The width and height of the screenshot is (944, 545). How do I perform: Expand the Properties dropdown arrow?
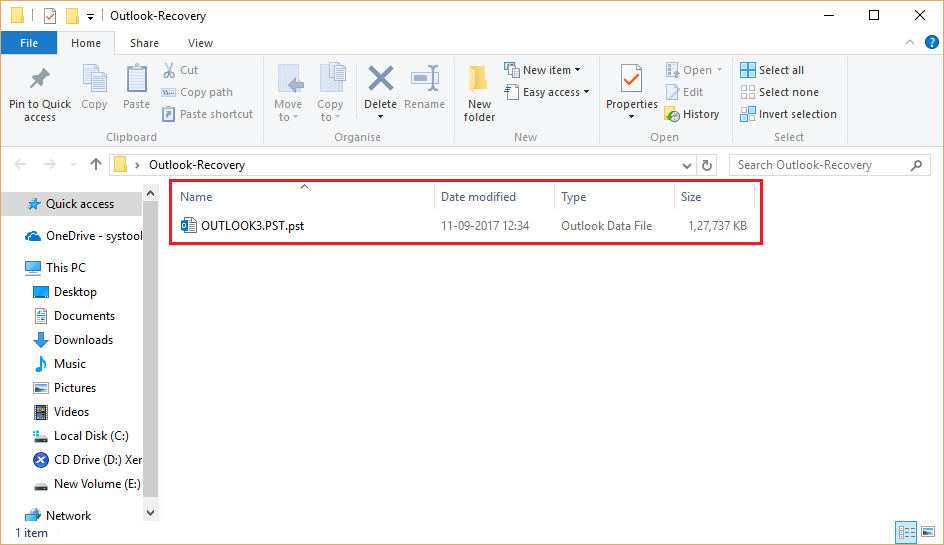pyautogui.click(x=632, y=117)
